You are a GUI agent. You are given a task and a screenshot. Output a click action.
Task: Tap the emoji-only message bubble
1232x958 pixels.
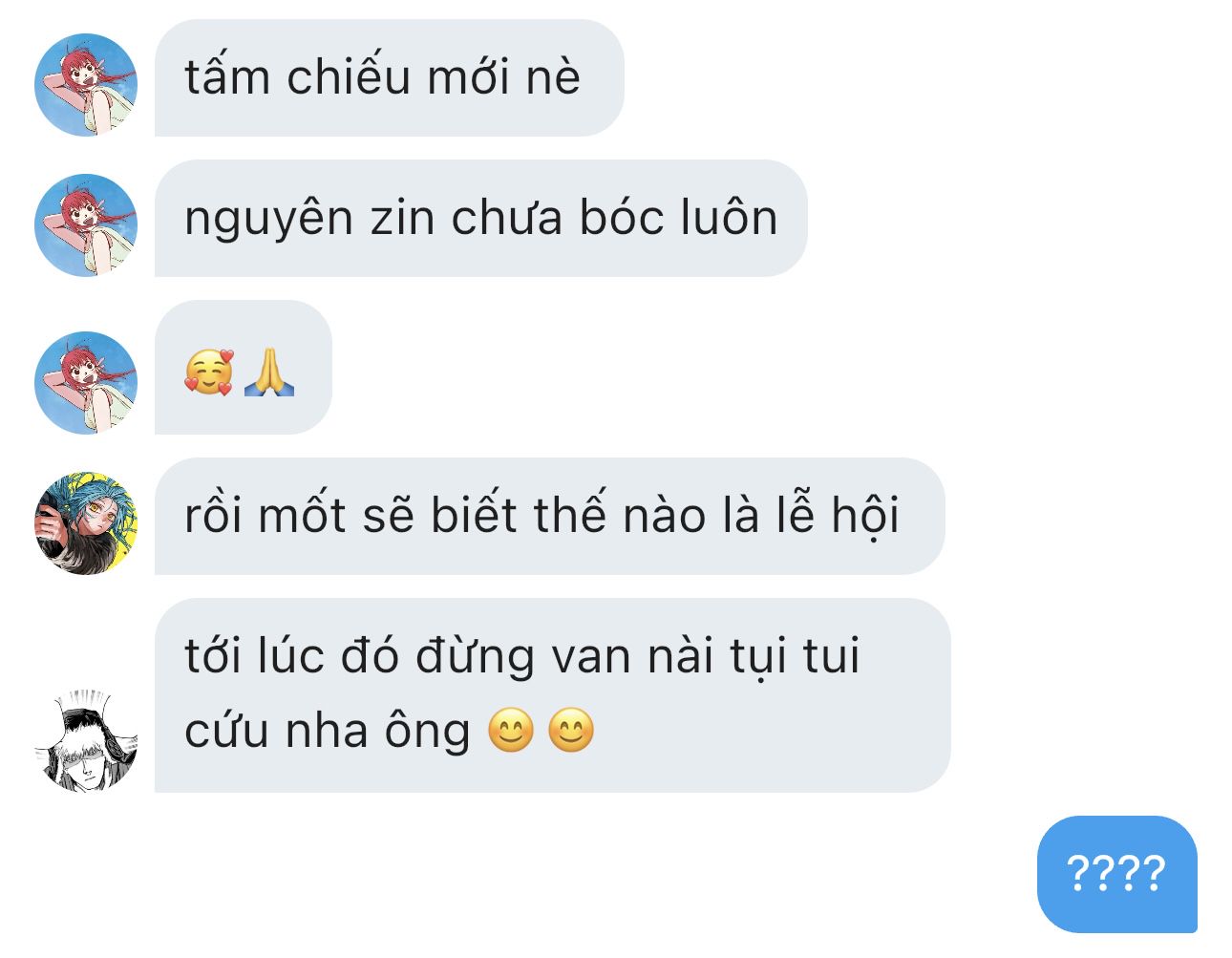tap(243, 368)
